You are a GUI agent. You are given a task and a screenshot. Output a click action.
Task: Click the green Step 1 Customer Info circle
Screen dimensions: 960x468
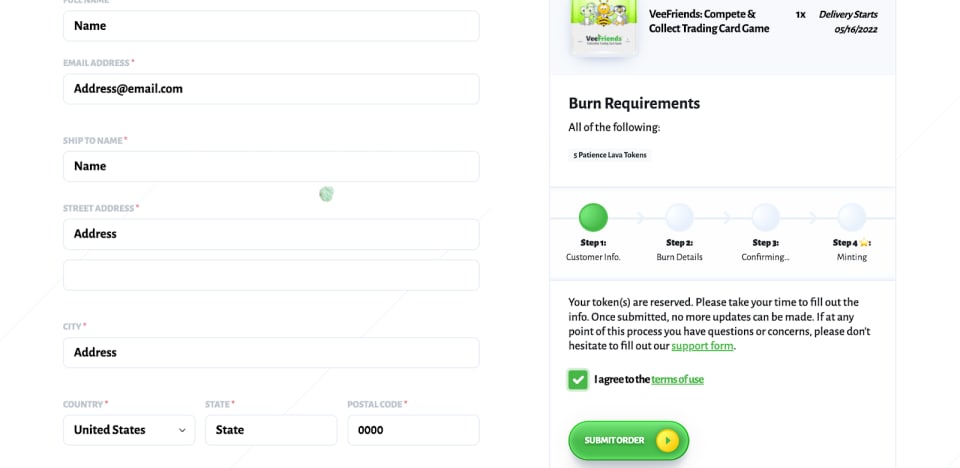coord(593,217)
